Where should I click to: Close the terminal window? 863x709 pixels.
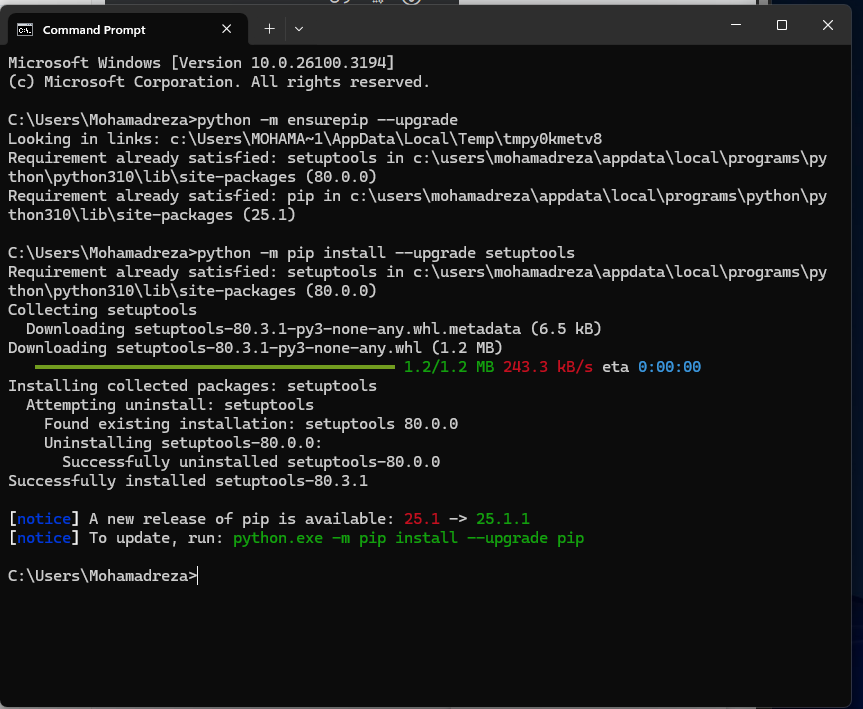tap(829, 25)
